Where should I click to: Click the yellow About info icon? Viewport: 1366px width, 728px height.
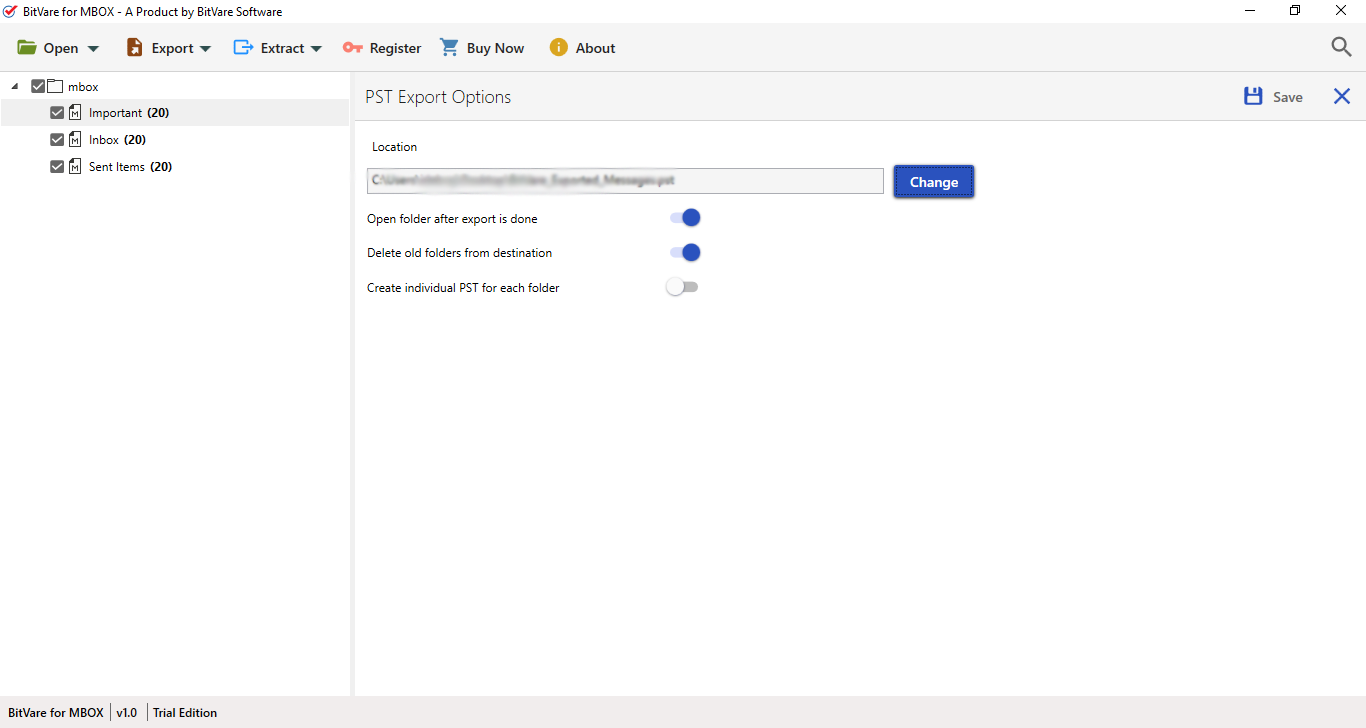[558, 47]
